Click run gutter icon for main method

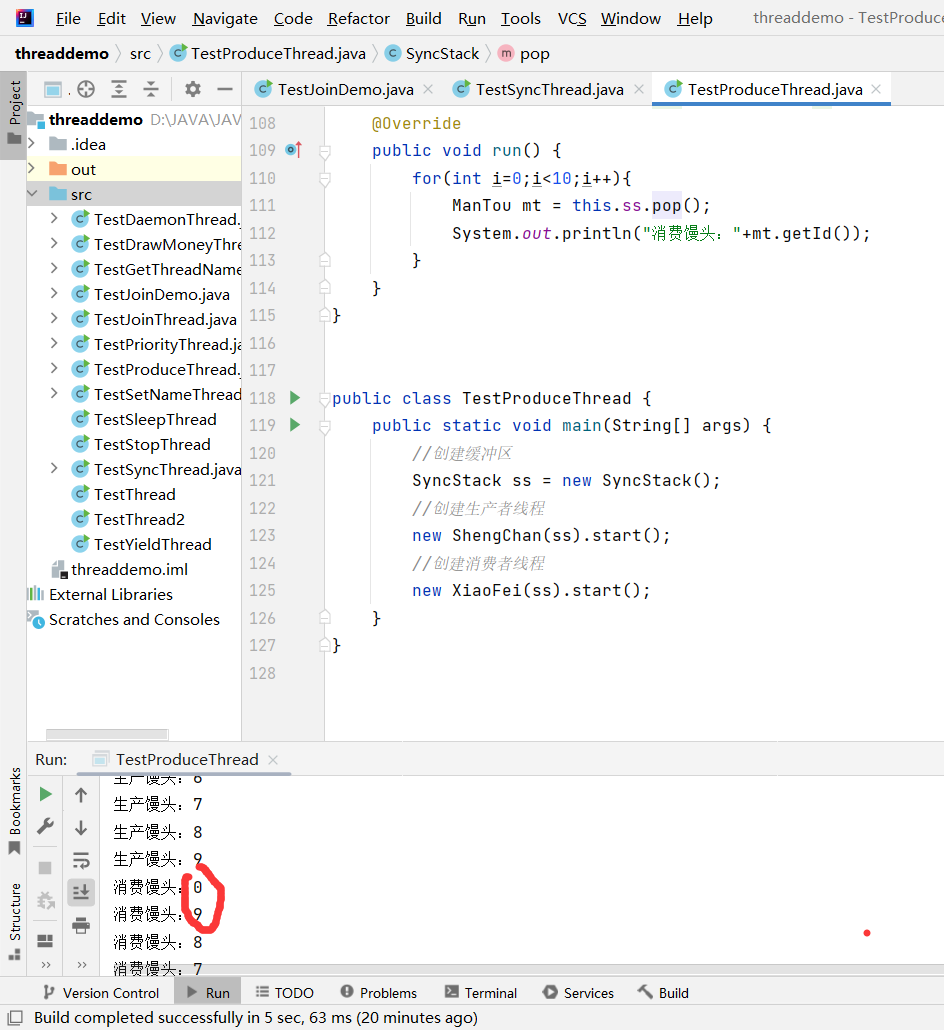click(295, 425)
